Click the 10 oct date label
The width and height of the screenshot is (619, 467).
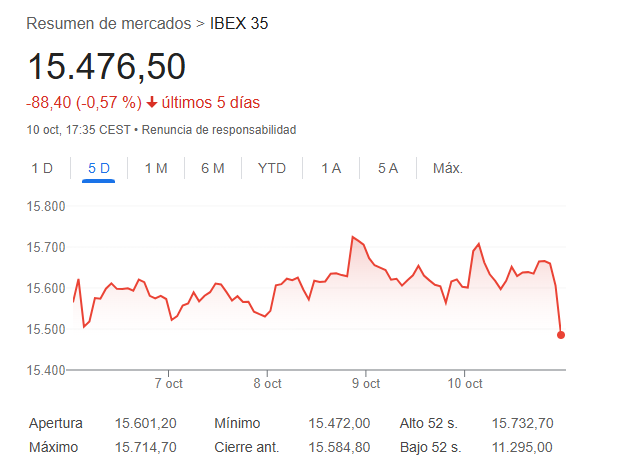465,384
